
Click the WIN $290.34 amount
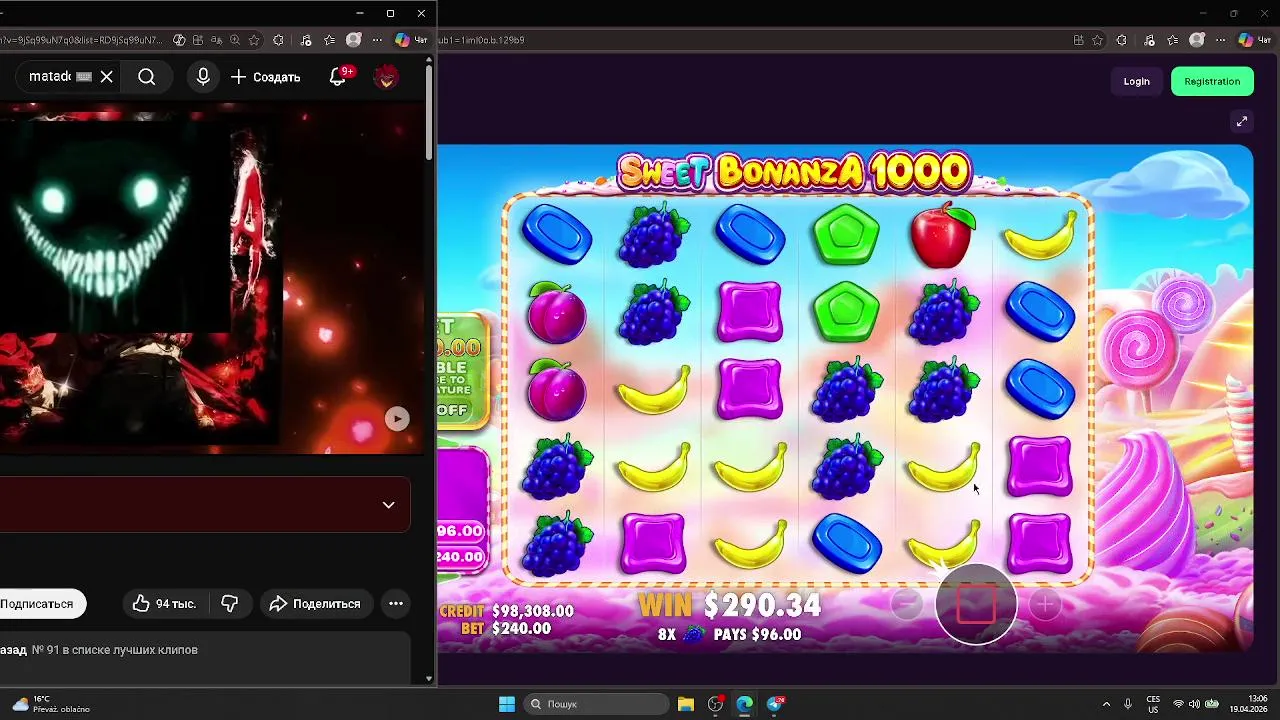[x=730, y=605]
